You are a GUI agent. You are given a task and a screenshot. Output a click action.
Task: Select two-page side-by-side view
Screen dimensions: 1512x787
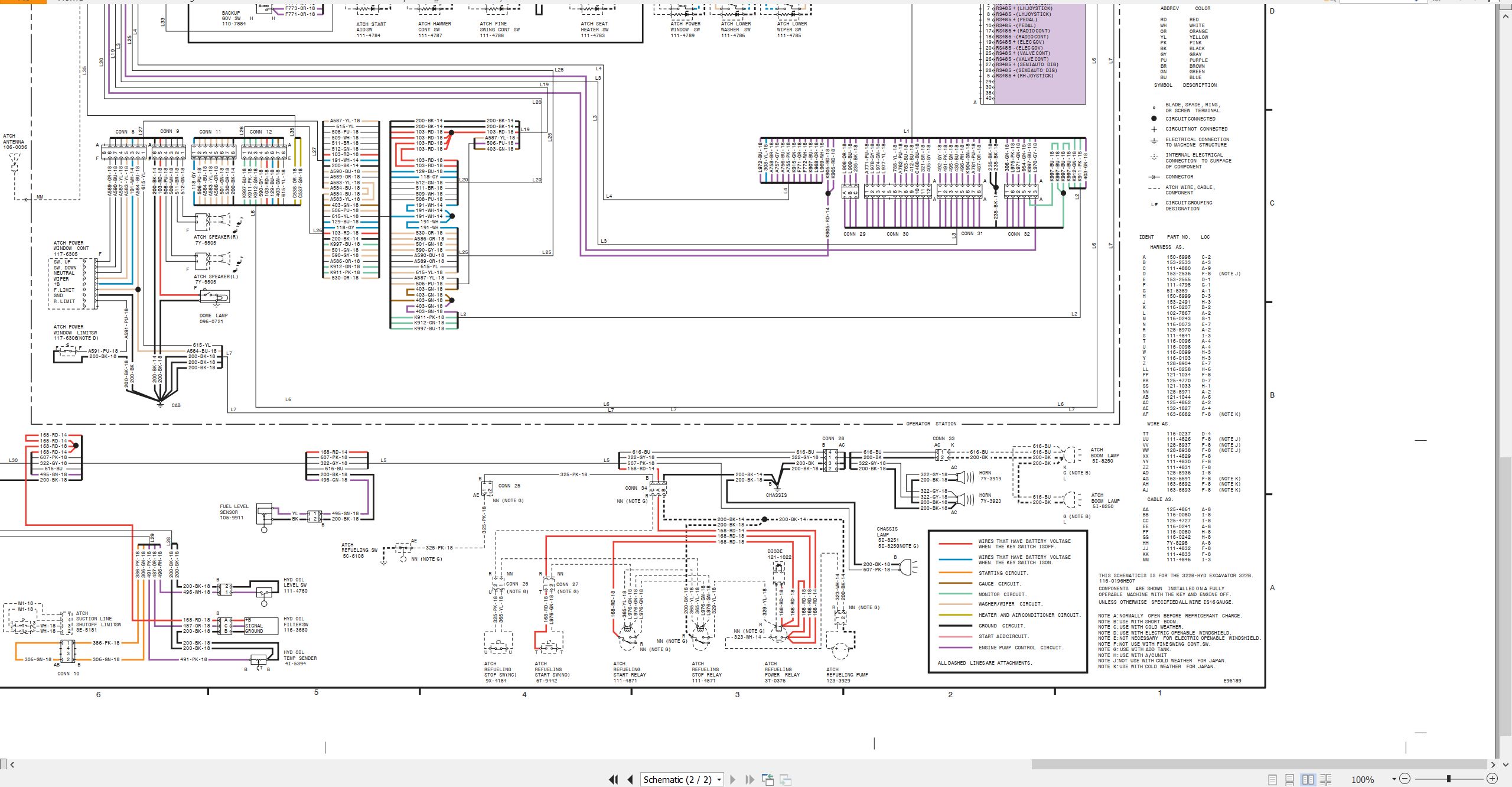[x=1308, y=779]
